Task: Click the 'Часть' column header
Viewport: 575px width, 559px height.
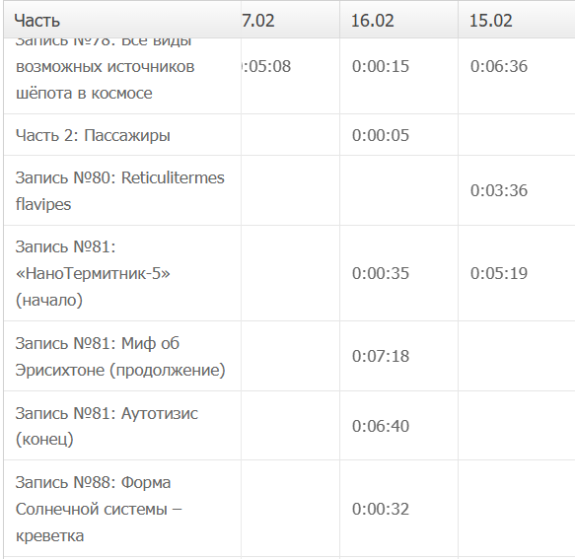Action: click(37, 20)
